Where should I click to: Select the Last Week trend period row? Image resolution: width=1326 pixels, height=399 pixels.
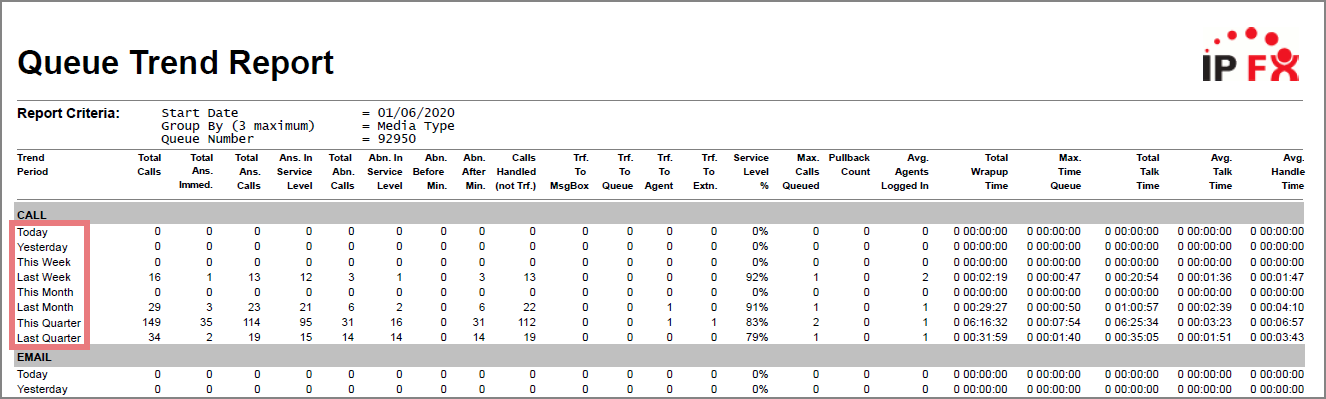[x=660, y=277]
